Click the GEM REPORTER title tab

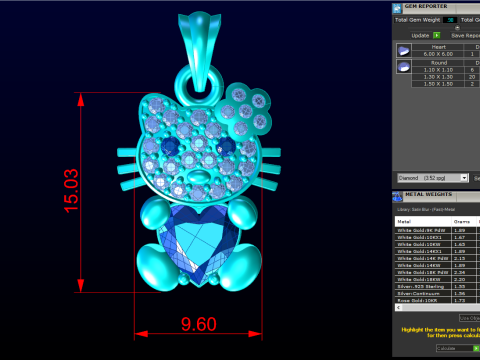point(426,6)
